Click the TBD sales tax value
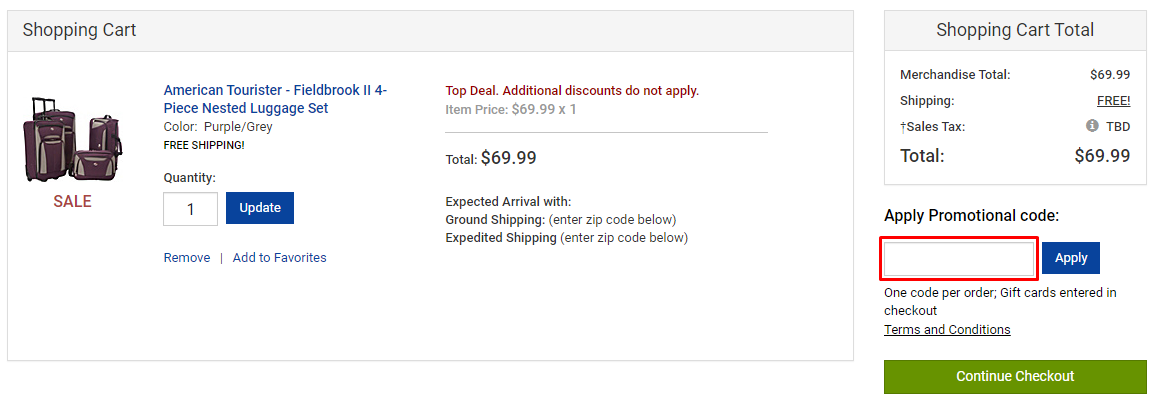 (x=1118, y=126)
